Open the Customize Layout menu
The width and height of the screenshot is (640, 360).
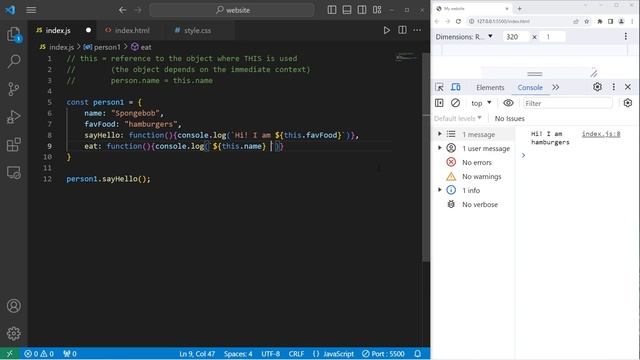tap(377, 10)
